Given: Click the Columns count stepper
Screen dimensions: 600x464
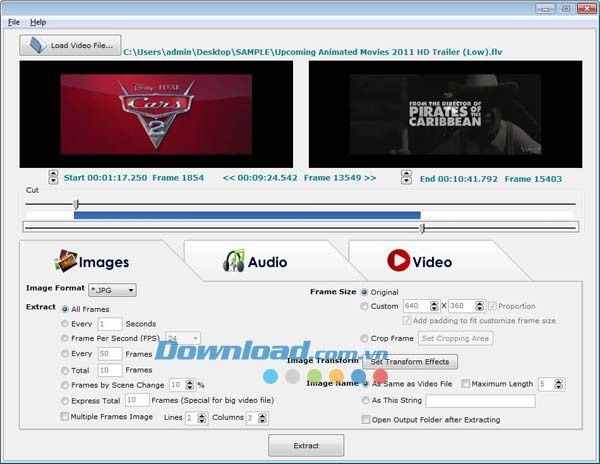Looking at the screenshot, I should coord(262,418).
